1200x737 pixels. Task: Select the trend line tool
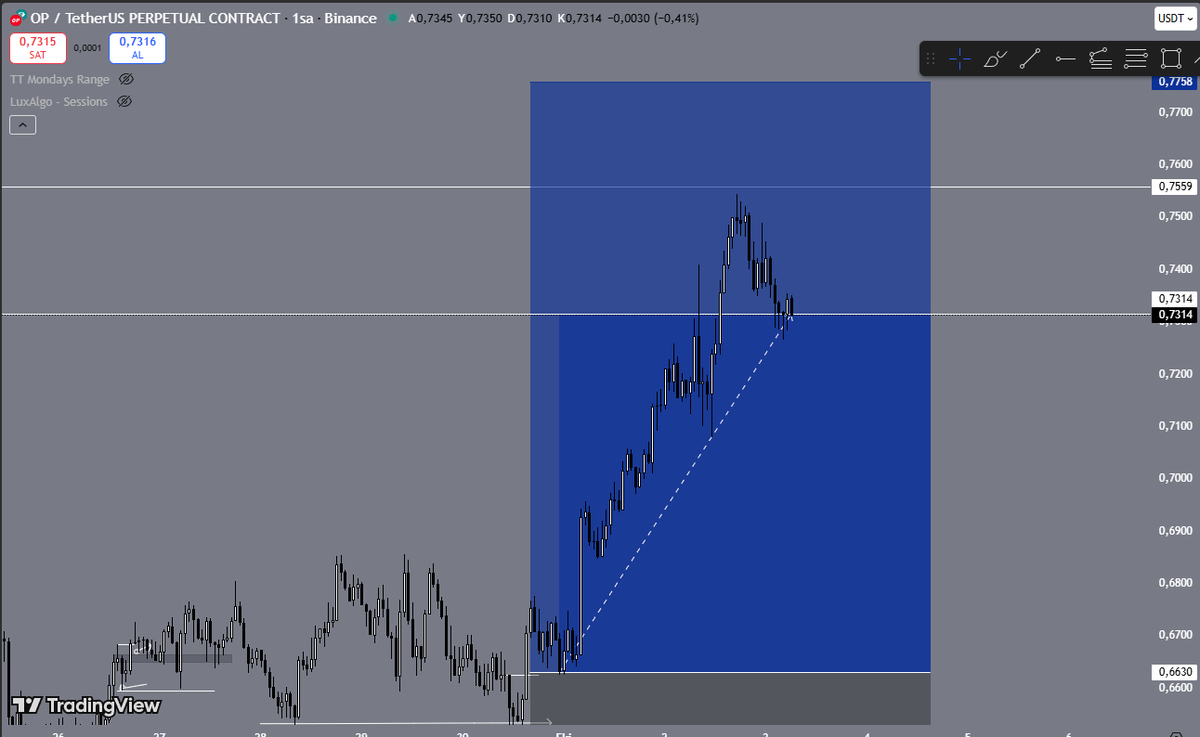pos(1030,59)
